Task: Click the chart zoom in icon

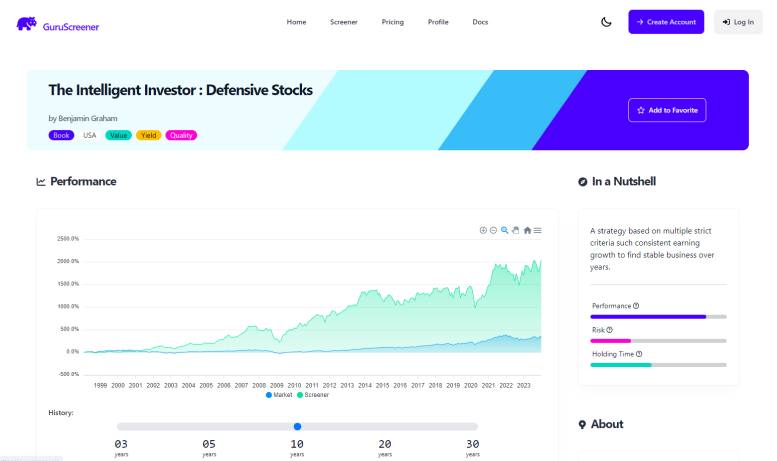Action: pos(483,230)
